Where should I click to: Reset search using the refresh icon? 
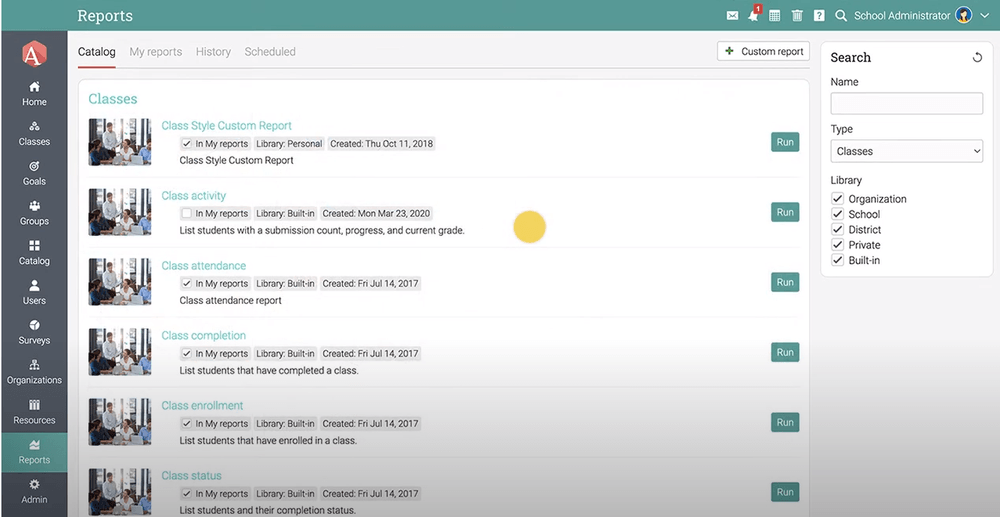[977, 58]
